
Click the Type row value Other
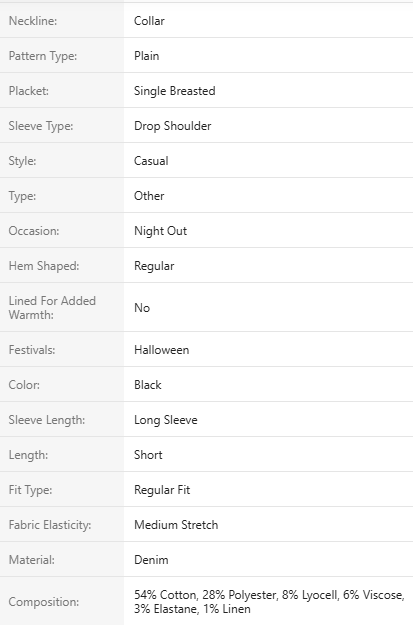(149, 196)
